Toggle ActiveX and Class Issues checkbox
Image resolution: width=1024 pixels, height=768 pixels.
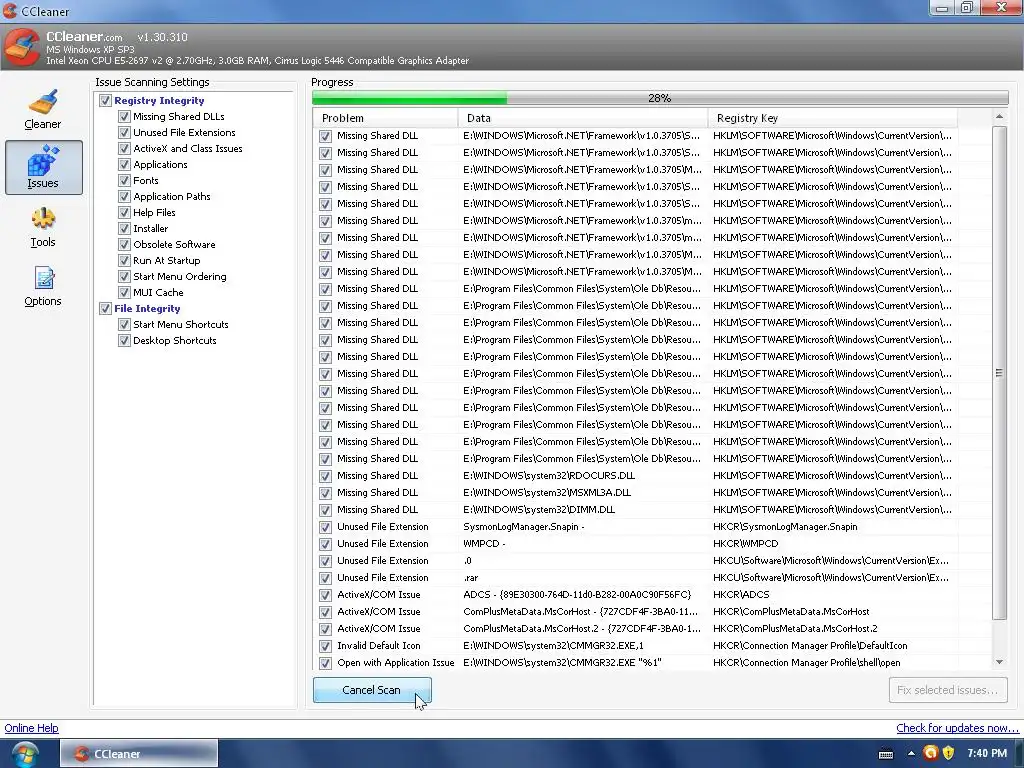pyautogui.click(x=124, y=148)
